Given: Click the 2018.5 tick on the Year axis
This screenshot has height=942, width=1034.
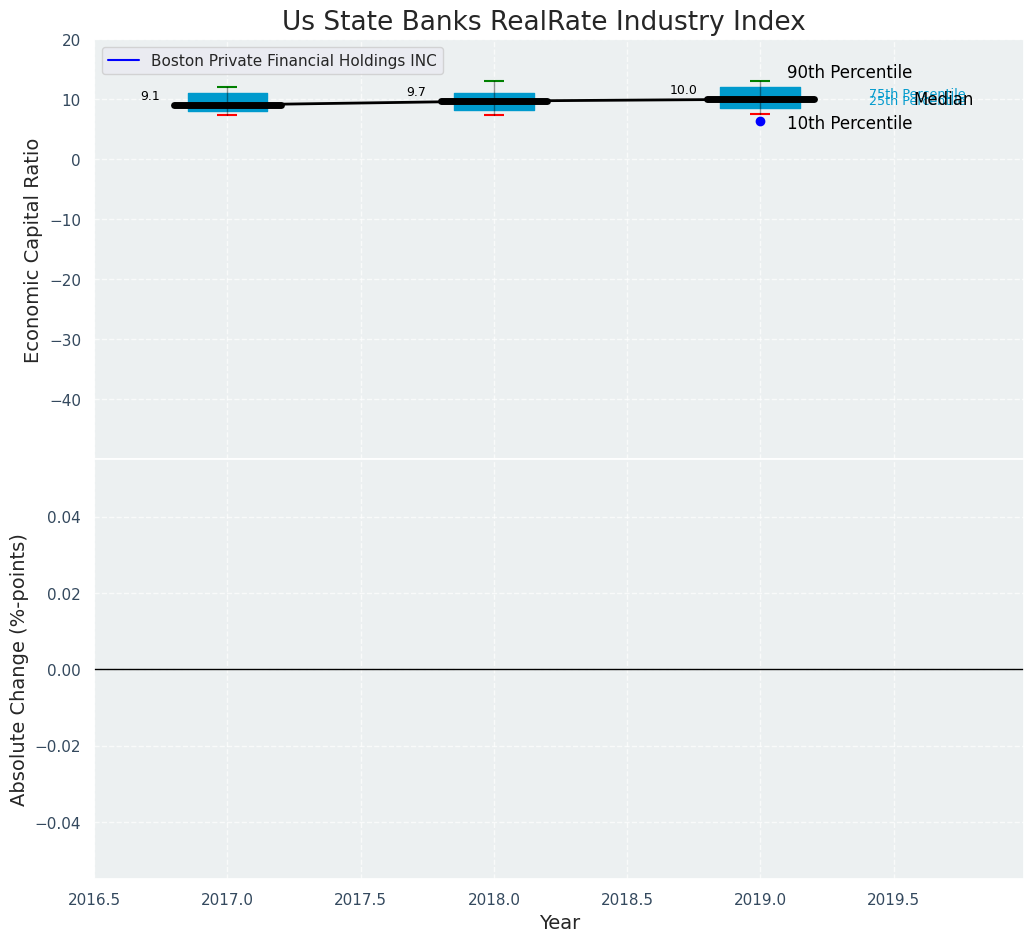Looking at the screenshot, I should tap(627, 900).
